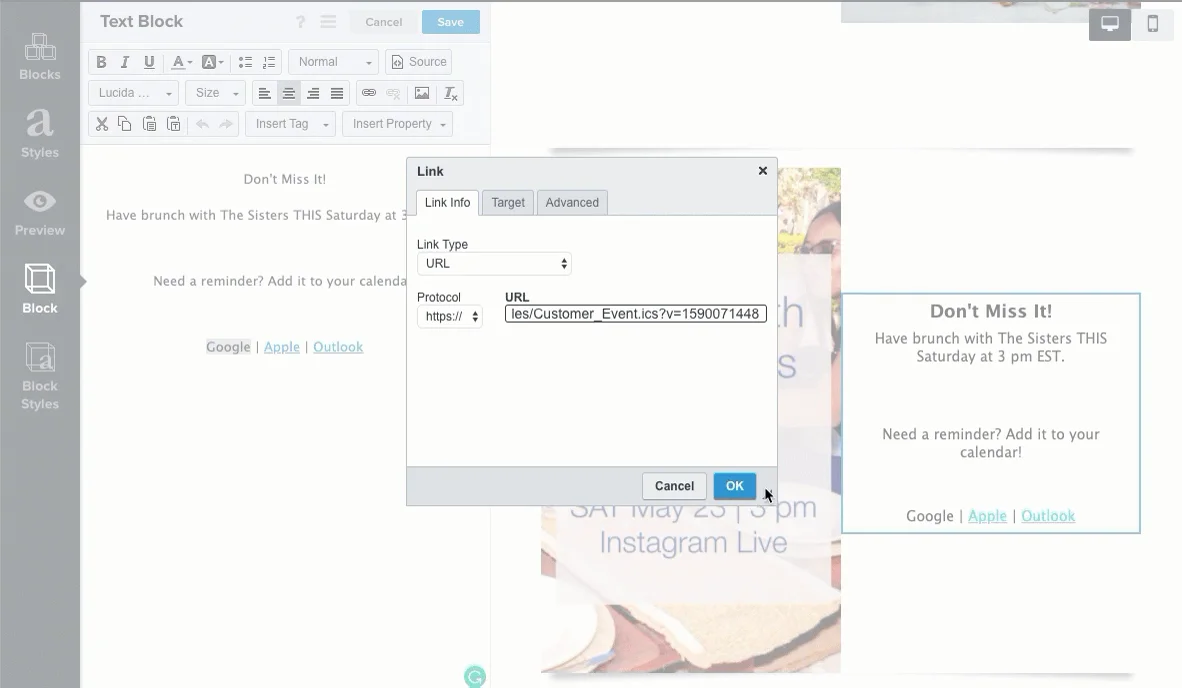Cancel the Text Block editing
Image resolution: width=1182 pixels, height=688 pixels.
pyautogui.click(x=384, y=22)
